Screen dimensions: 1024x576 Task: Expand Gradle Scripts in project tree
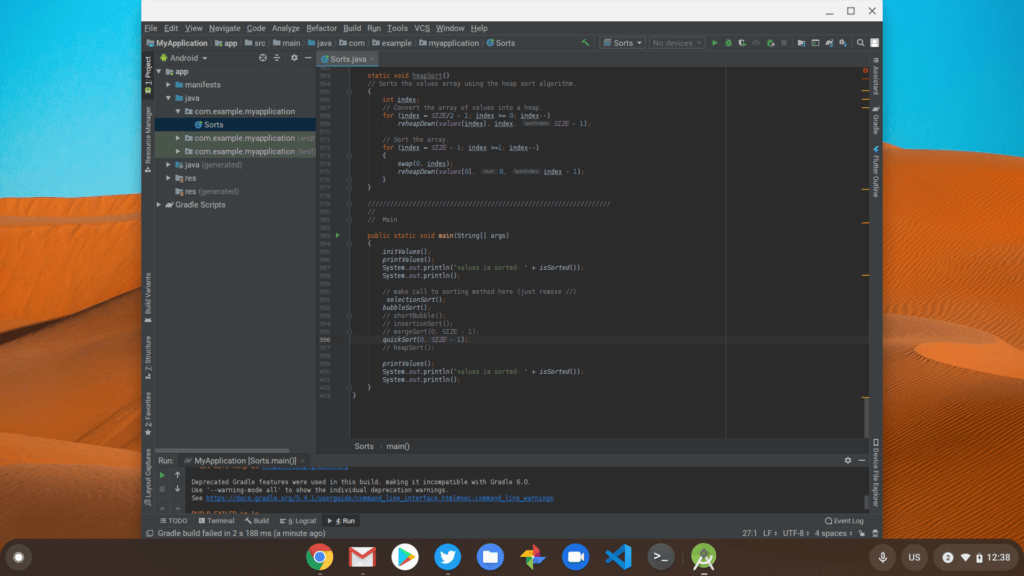pos(159,205)
